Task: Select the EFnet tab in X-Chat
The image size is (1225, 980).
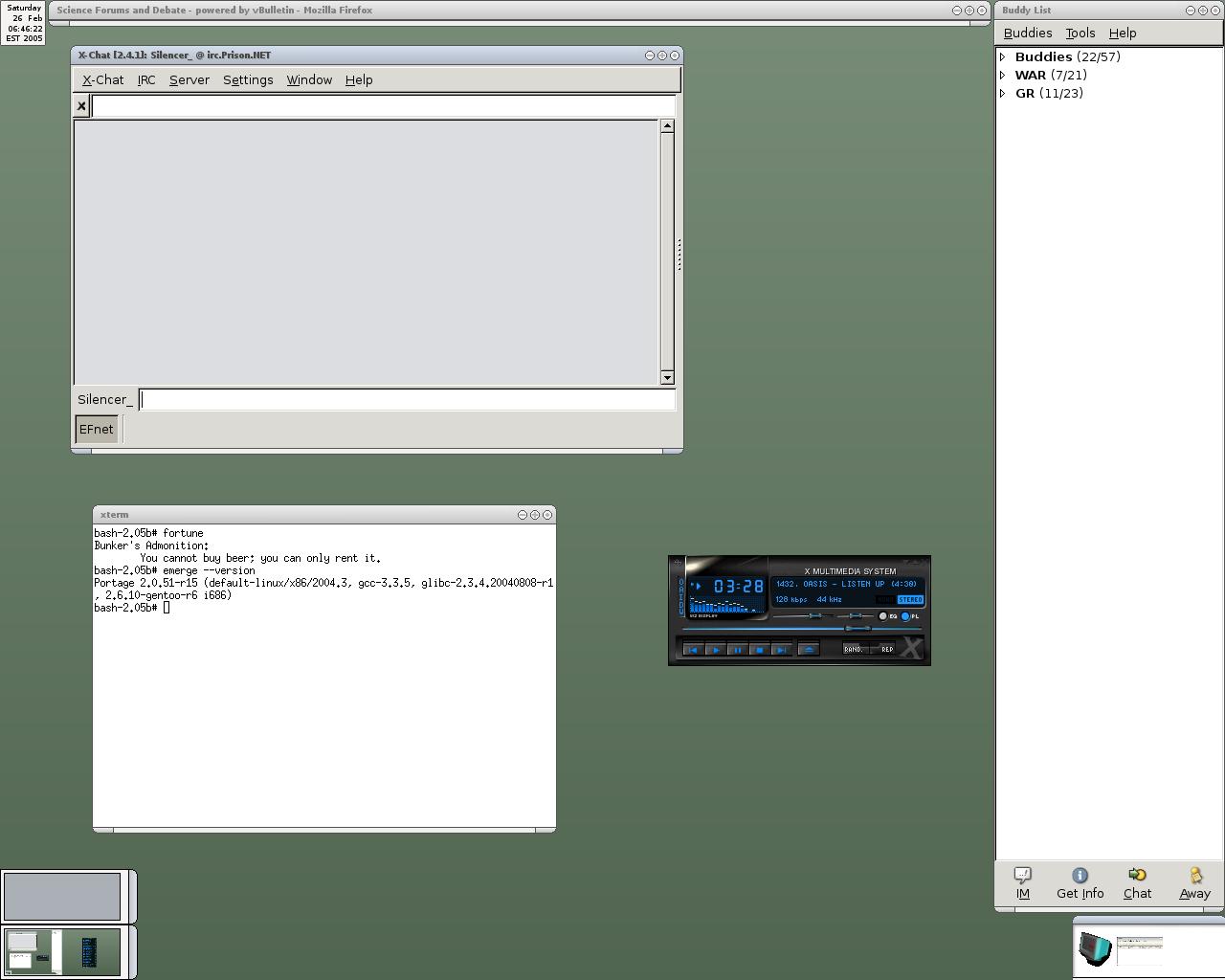Action: pyautogui.click(x=97, y=430)
